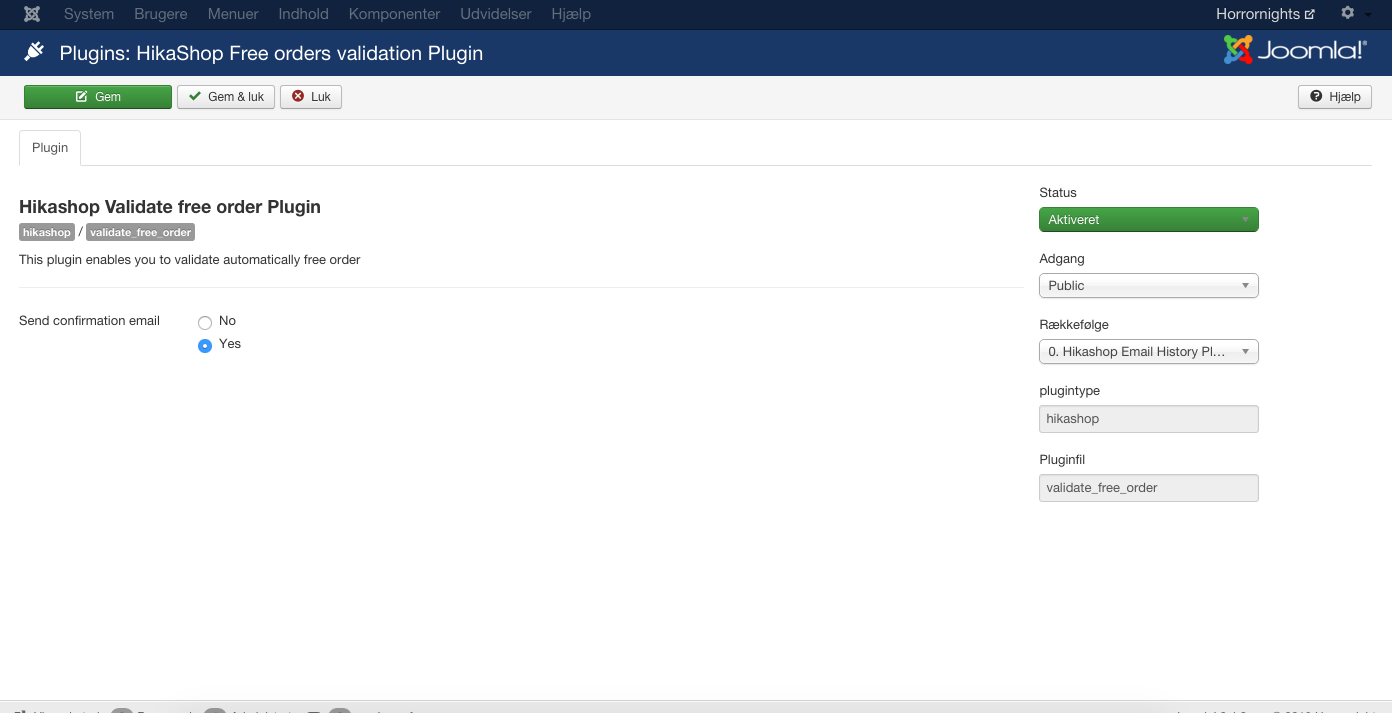
Task: Click the Gem & luk button
Action: (x=226, y=97)
